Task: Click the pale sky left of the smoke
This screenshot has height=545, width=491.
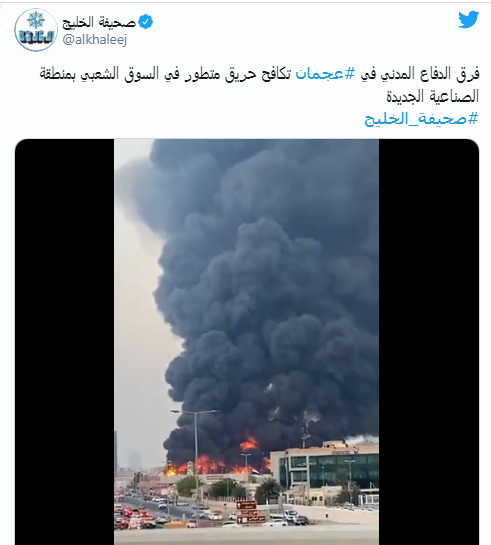Action: [x=137, y=313]
